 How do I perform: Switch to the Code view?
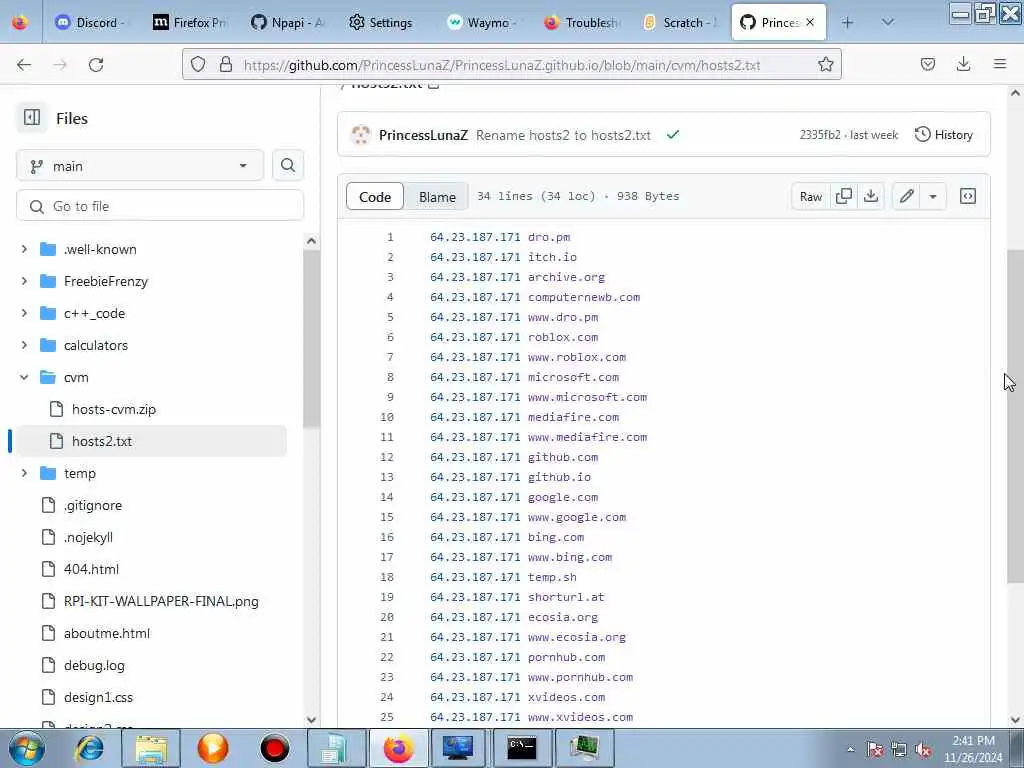375,197
